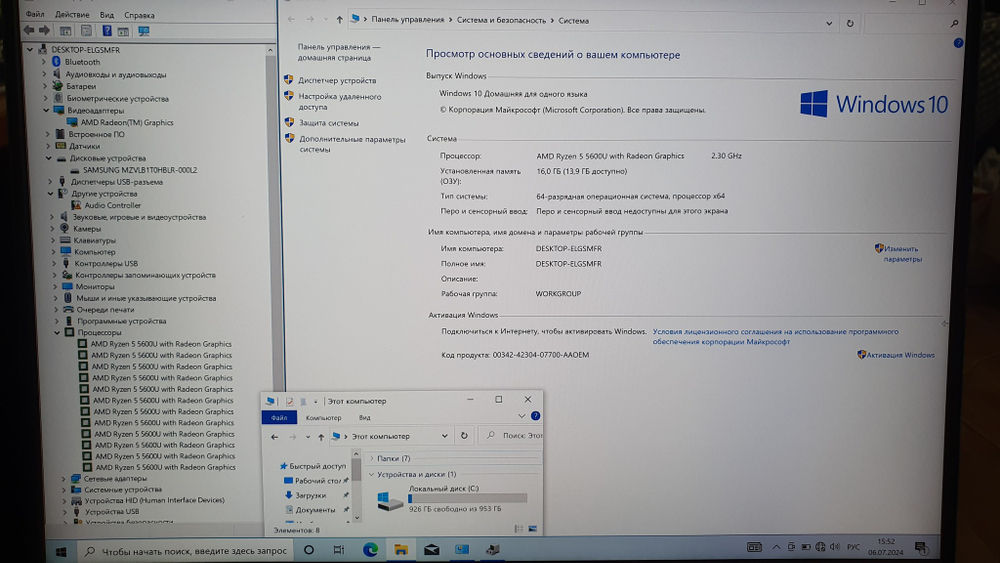1000x563 pixels.
Task: Open Файл tab in Этот компьютер window
Action: (279, 418)
